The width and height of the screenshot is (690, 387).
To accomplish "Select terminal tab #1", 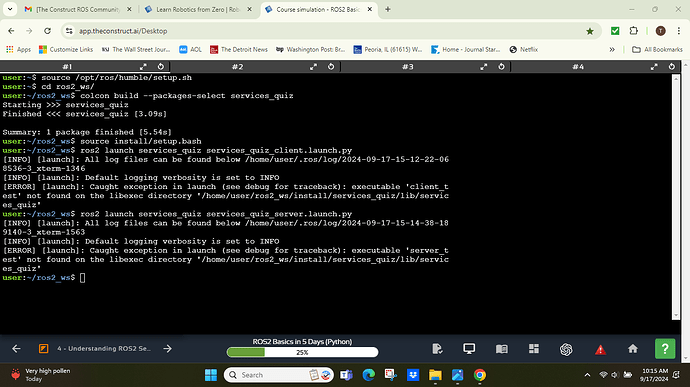I will pyautogui.click(x=67, y=67).
